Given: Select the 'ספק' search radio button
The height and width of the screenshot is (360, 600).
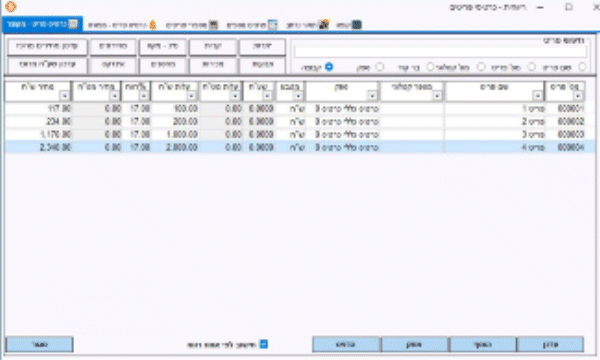Looking at the screenshot, I should click(x=380, y=67).
